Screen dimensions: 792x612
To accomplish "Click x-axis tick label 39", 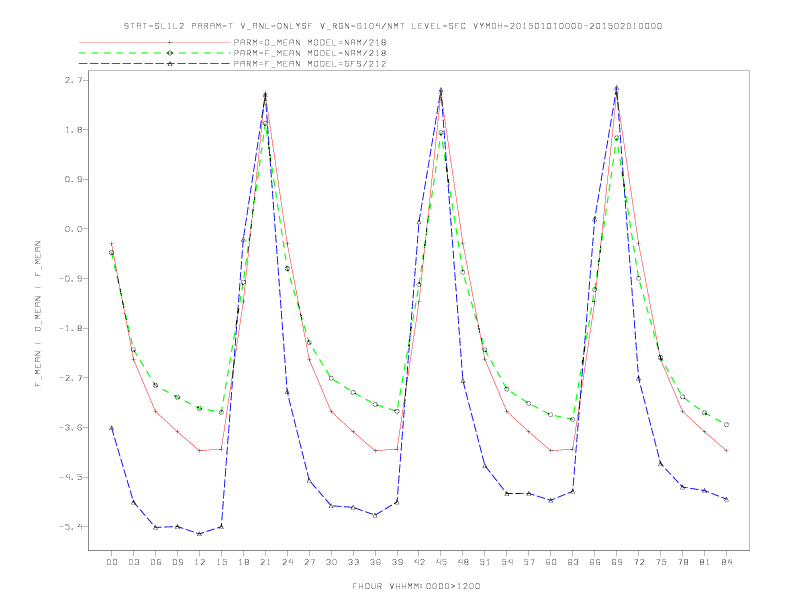I will (397, 562).
